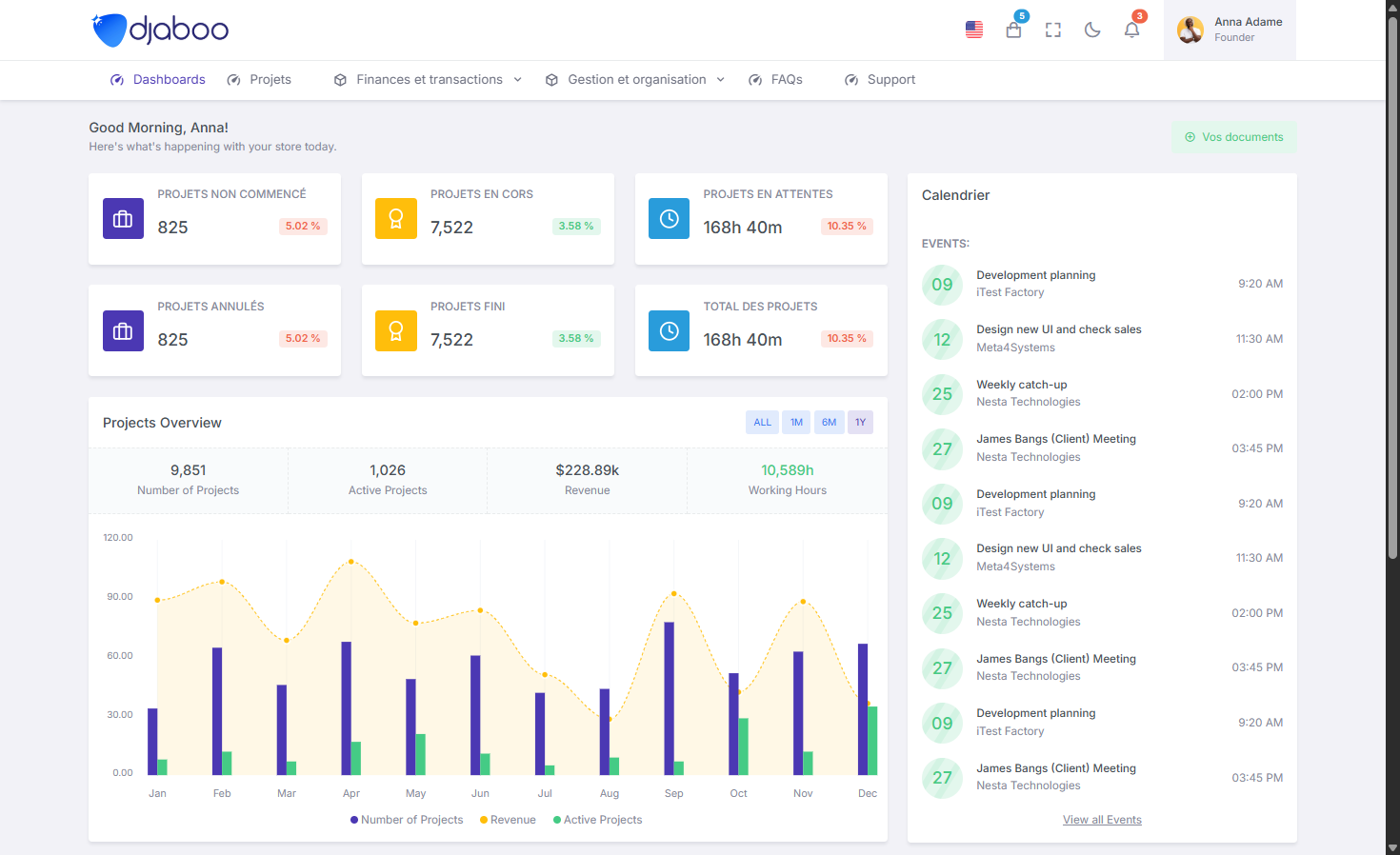The height and width of the screenshot is (855, 1400).
Task: Open the FAQs menu item
Action: point(776,80)
